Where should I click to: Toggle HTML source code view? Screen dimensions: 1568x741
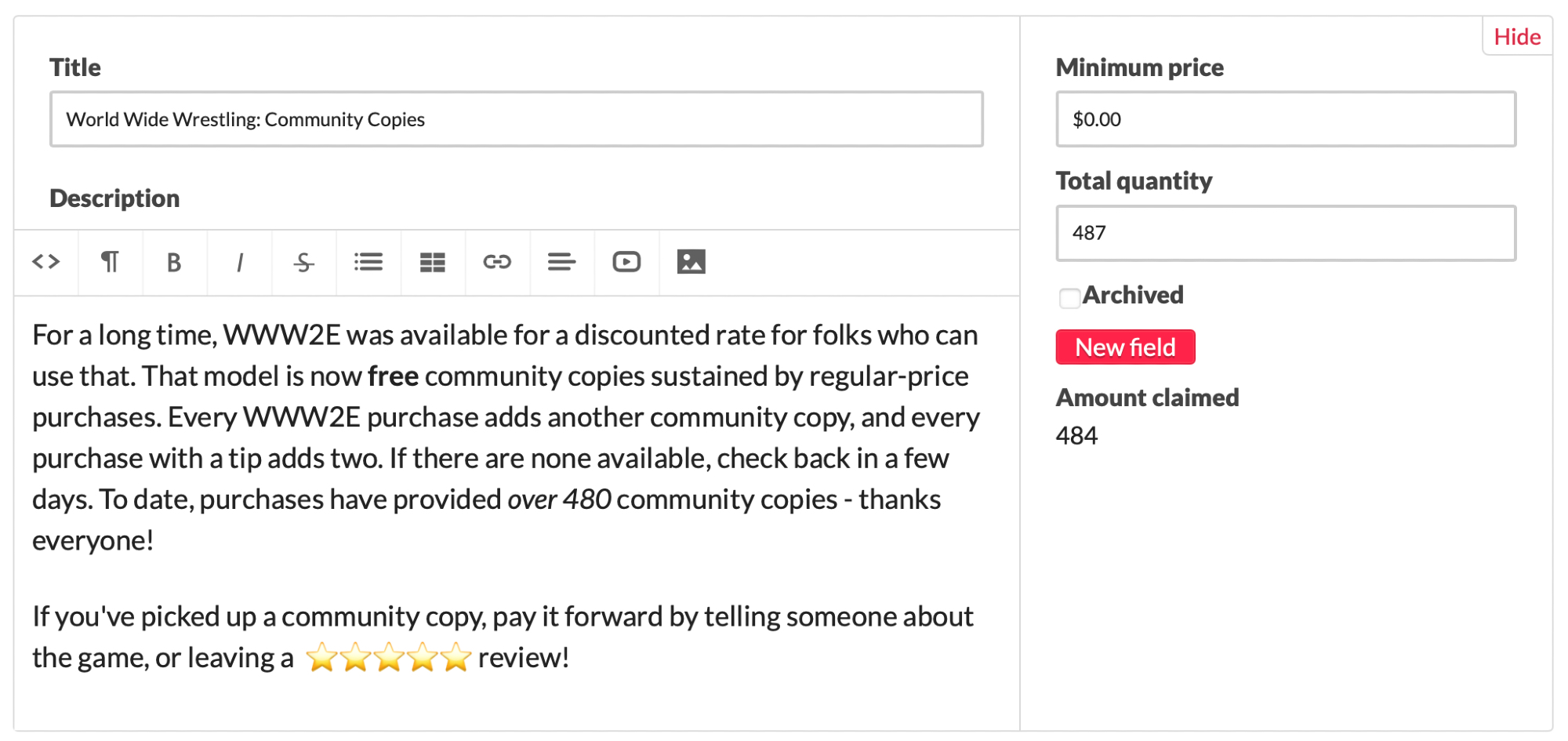pyautogui.click(x=46, y=262)
